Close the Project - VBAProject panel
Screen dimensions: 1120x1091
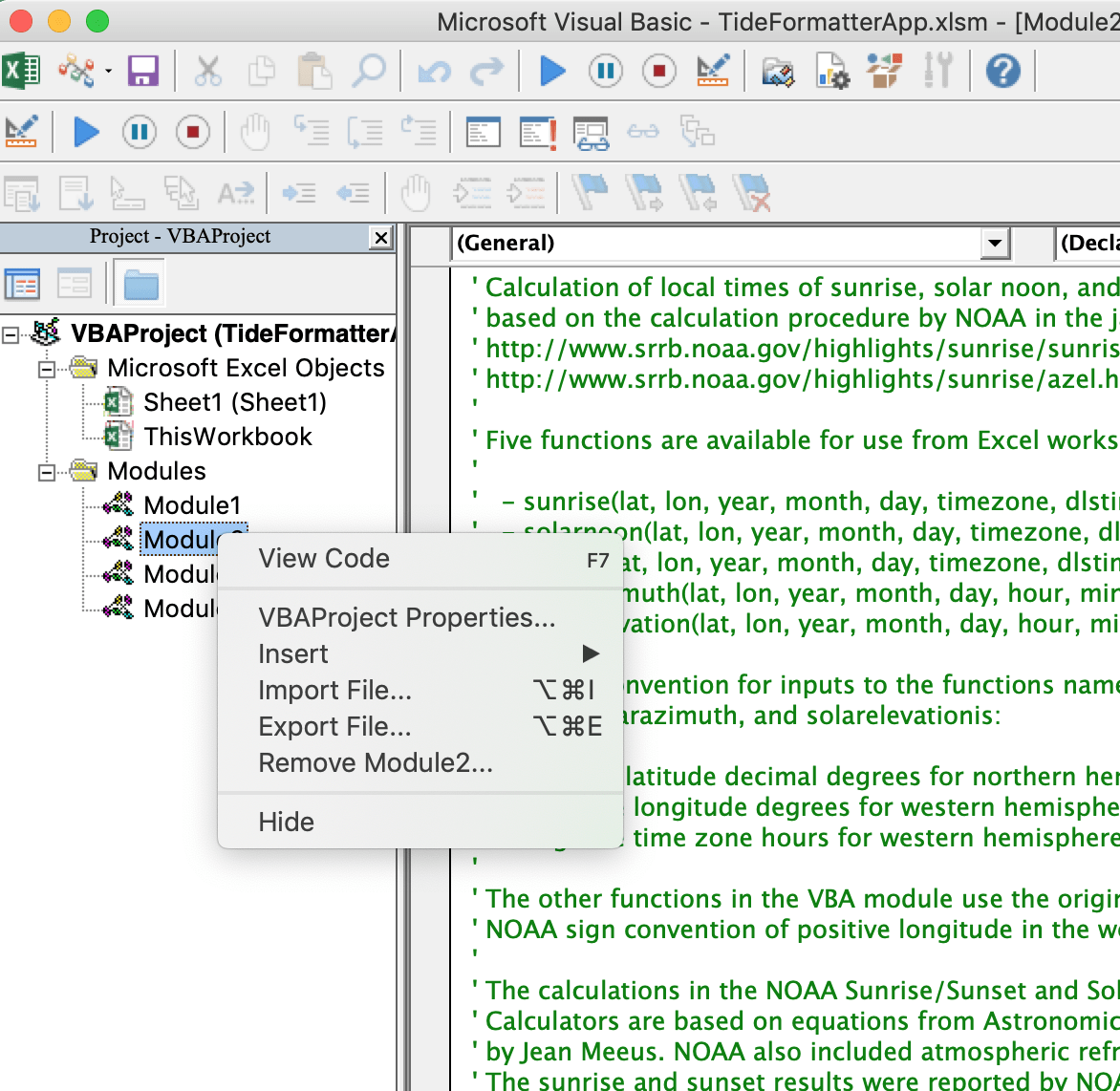tap(380, 238)
